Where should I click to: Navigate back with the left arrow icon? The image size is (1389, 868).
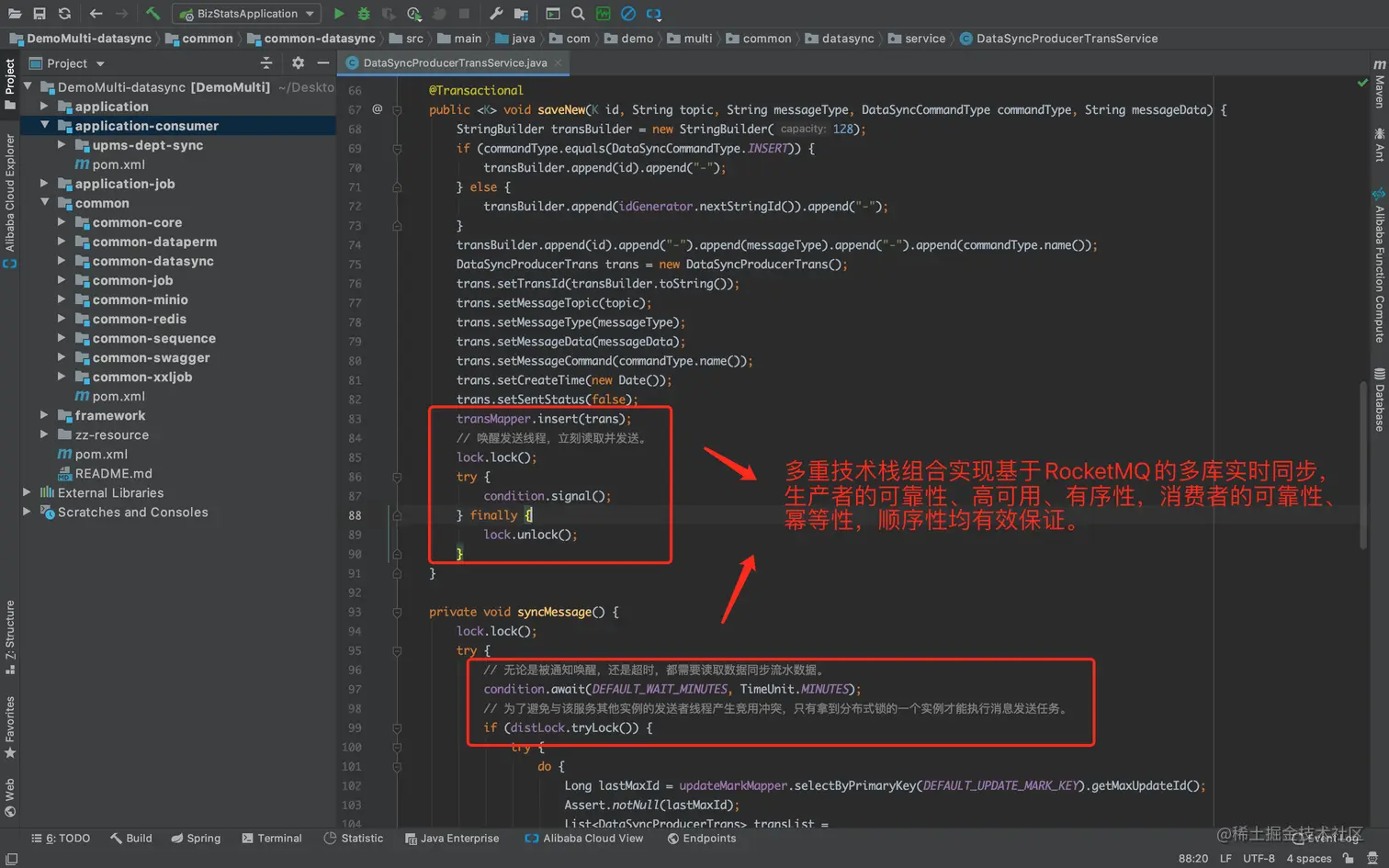(96, 14)
